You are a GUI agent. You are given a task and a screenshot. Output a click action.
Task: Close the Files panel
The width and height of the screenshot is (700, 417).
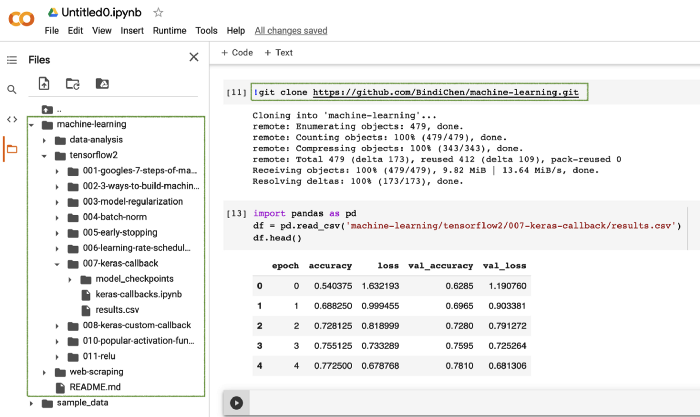194,57
